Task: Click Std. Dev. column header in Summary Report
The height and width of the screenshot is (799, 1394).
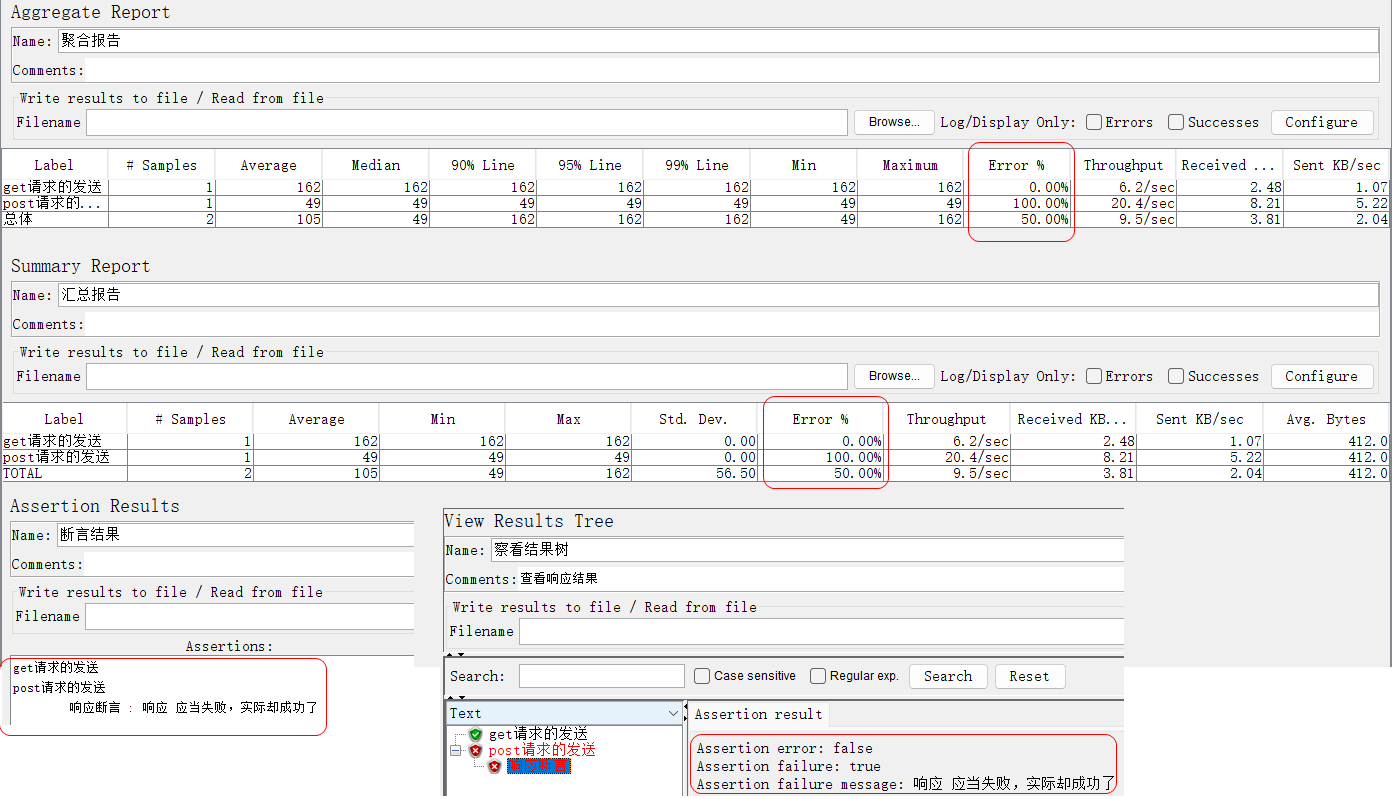Action: [x=694, y=419]
